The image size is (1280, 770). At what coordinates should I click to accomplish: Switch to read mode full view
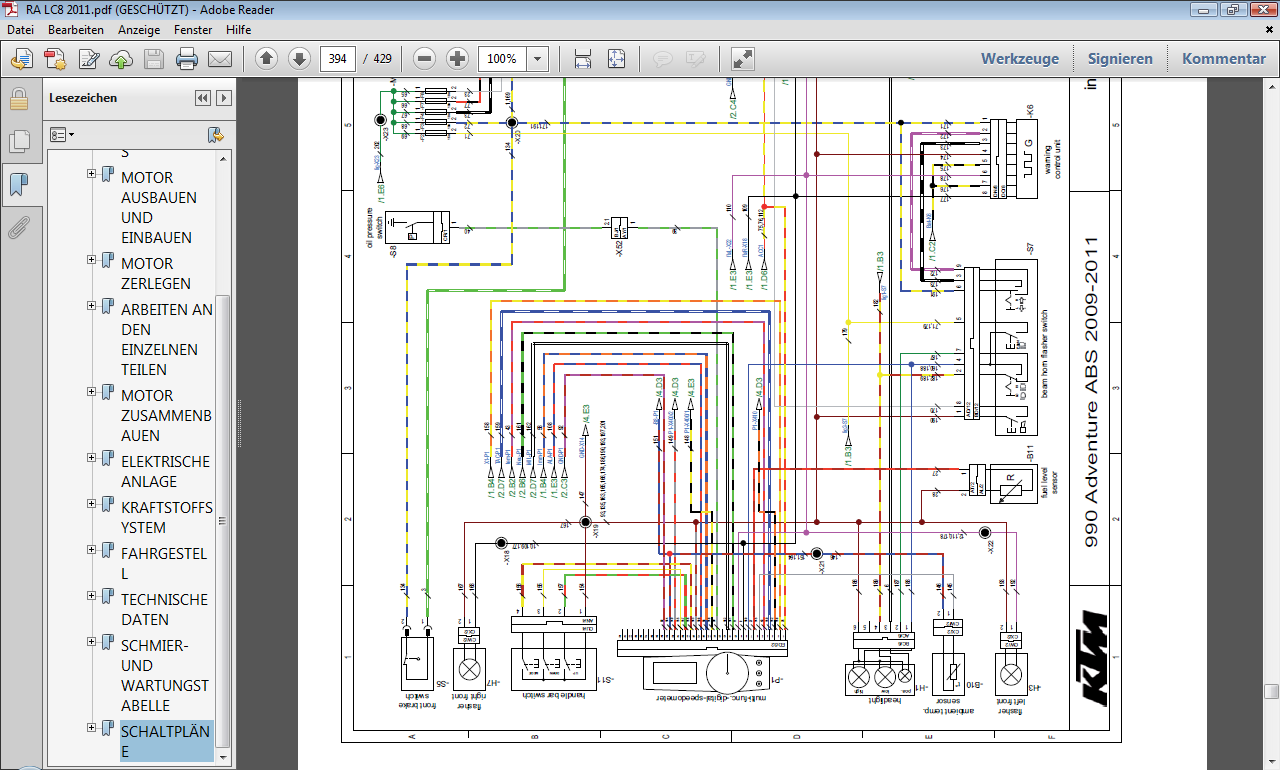pyautogui.click(x=743, y=59)
